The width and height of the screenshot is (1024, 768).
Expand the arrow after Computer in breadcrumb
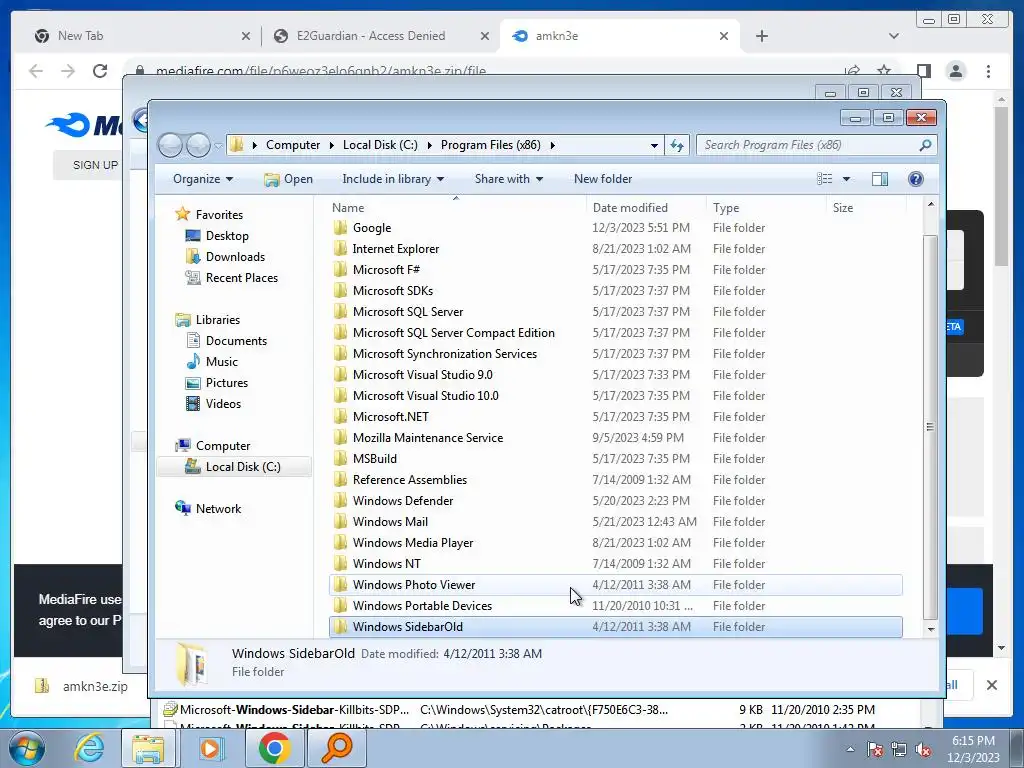(x=332, y=145)
